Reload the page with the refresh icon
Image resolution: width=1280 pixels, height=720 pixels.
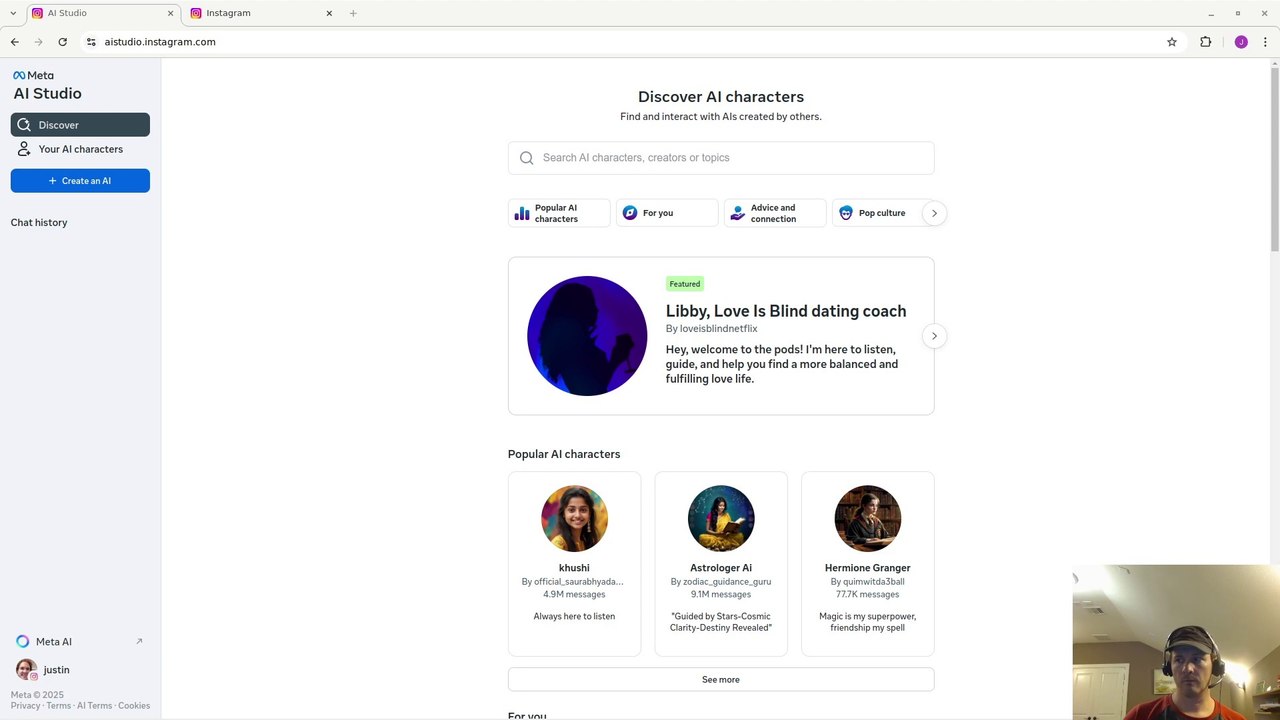tap(62, 42)
